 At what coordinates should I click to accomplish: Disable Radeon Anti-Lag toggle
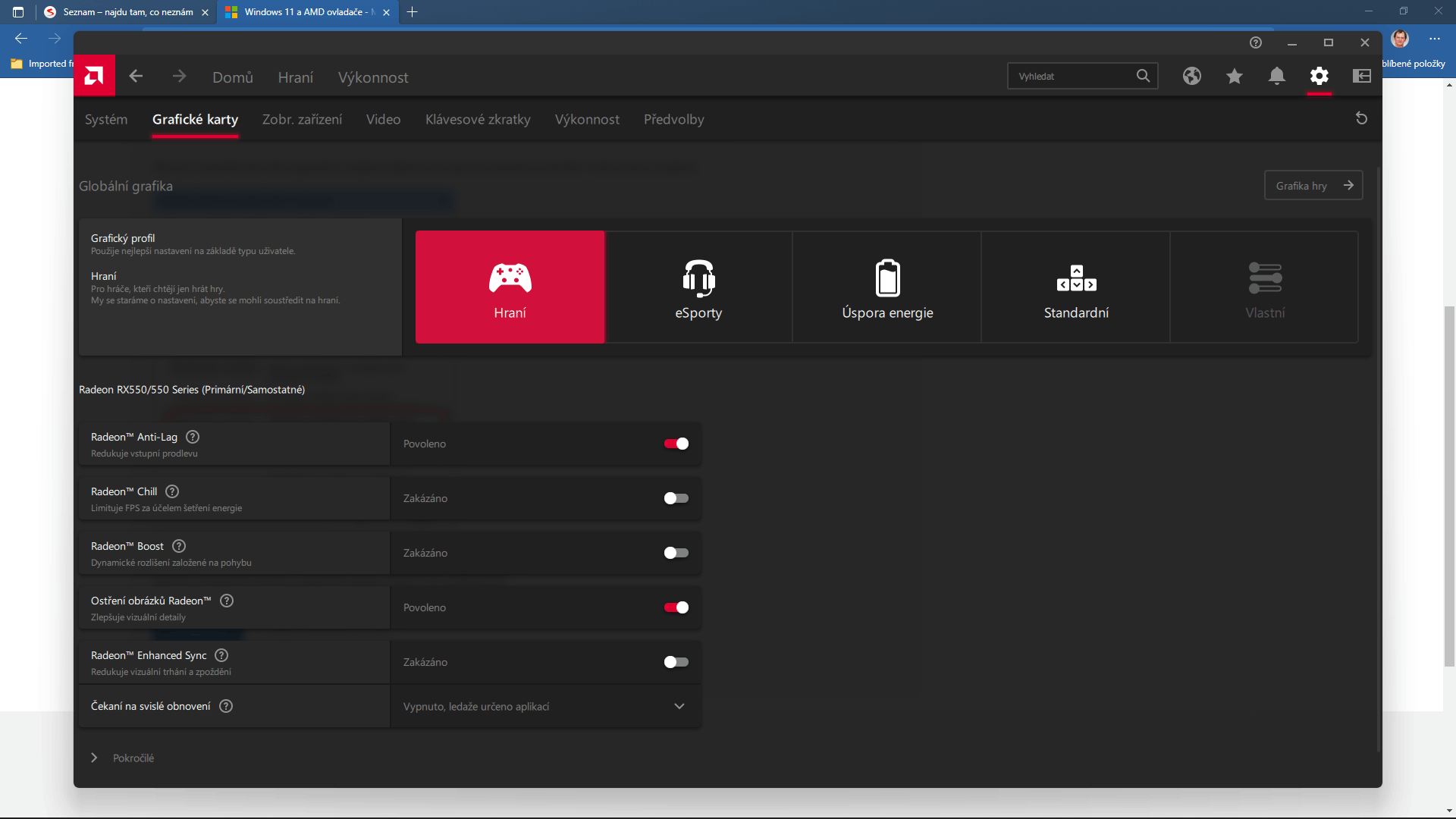point(676,444)
